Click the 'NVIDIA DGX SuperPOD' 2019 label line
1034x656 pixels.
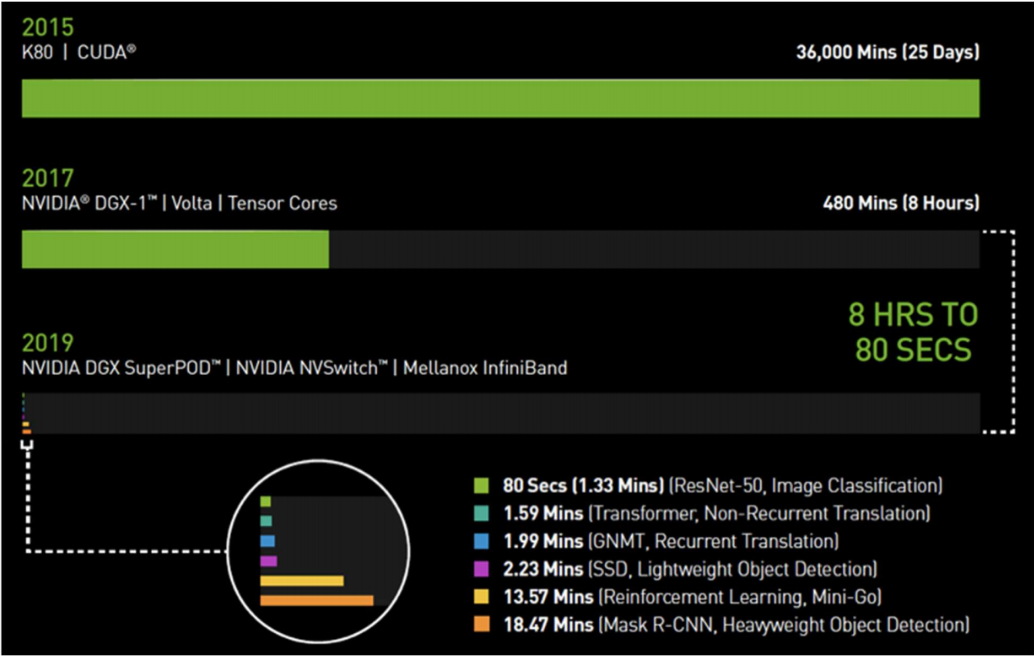tap(294, 368)
